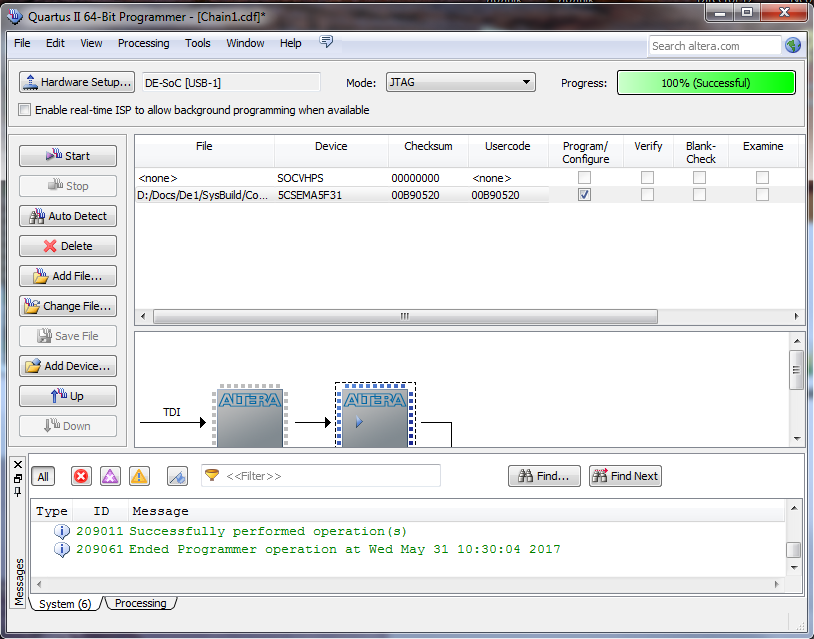Click the chain diagram vertical scrollbar thumb
Viewport: 814px width, 639px height.
(796, 370)
